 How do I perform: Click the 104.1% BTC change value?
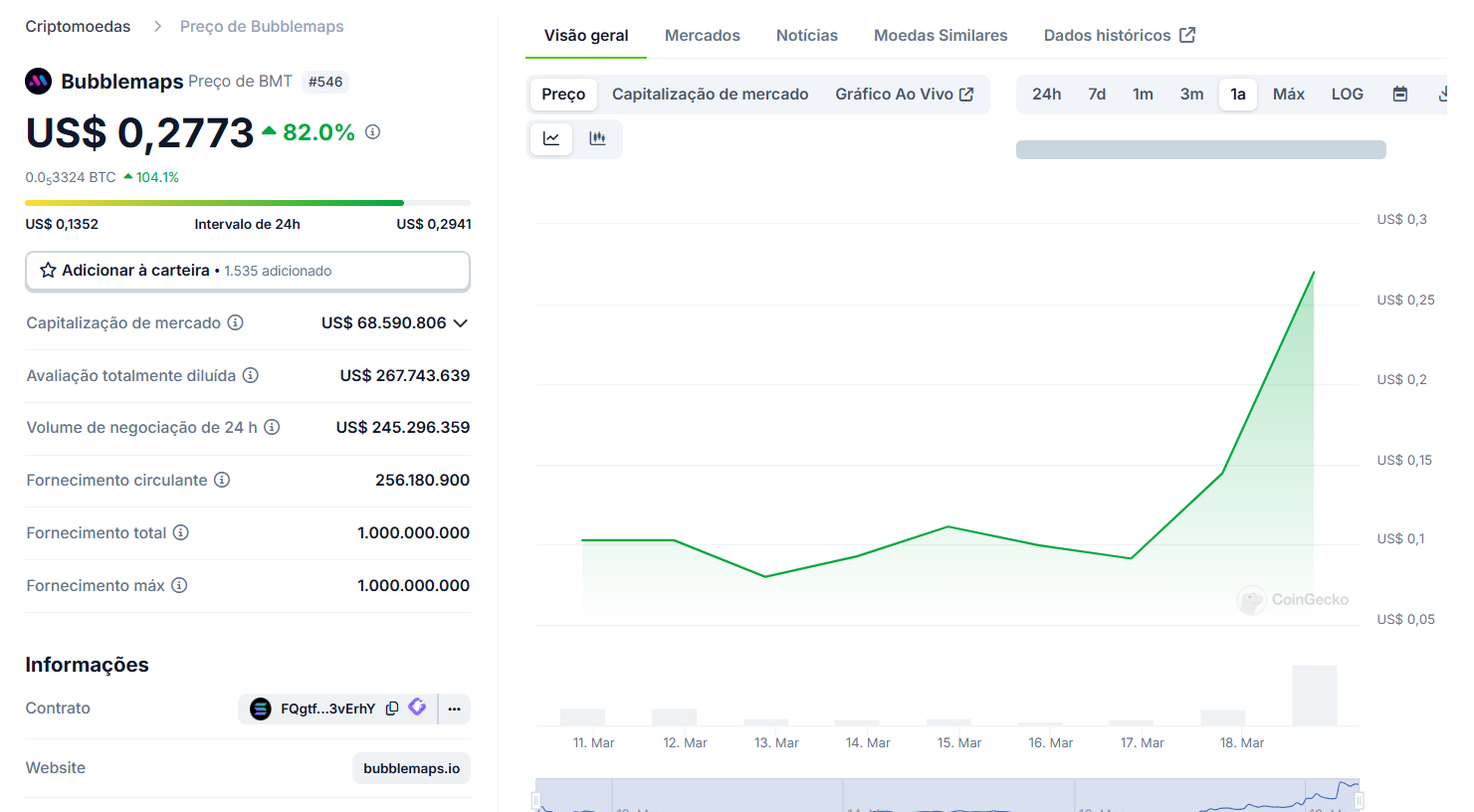158,177
